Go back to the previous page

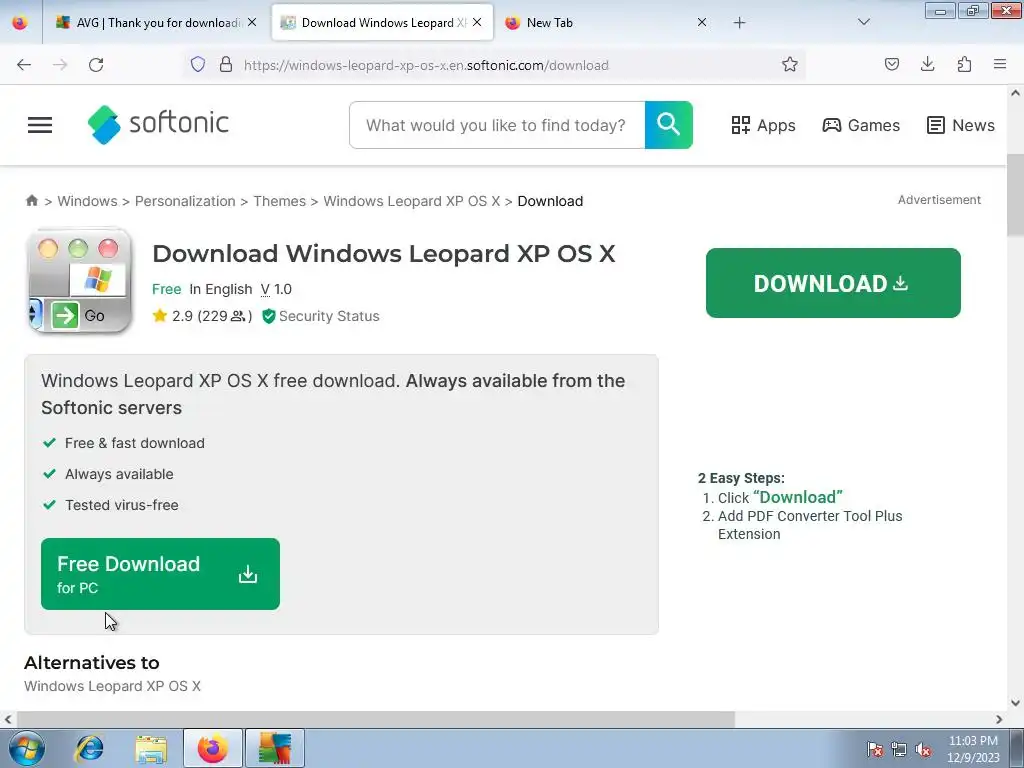pos(24,65)
